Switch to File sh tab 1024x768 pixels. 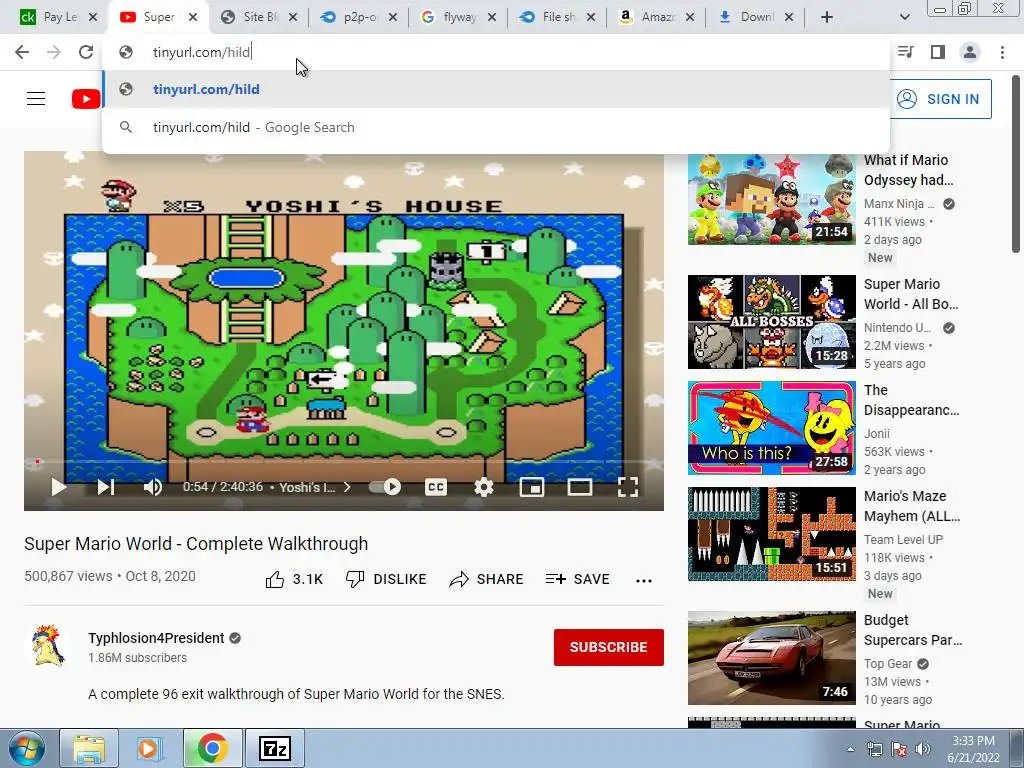tap(556, 17)
